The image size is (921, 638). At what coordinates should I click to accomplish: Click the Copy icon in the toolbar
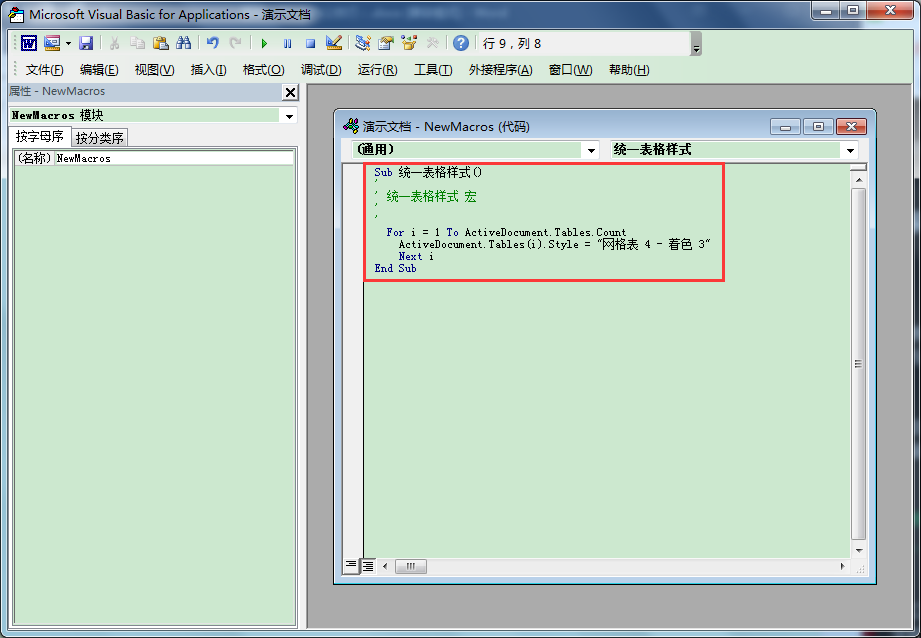(137, 43)
